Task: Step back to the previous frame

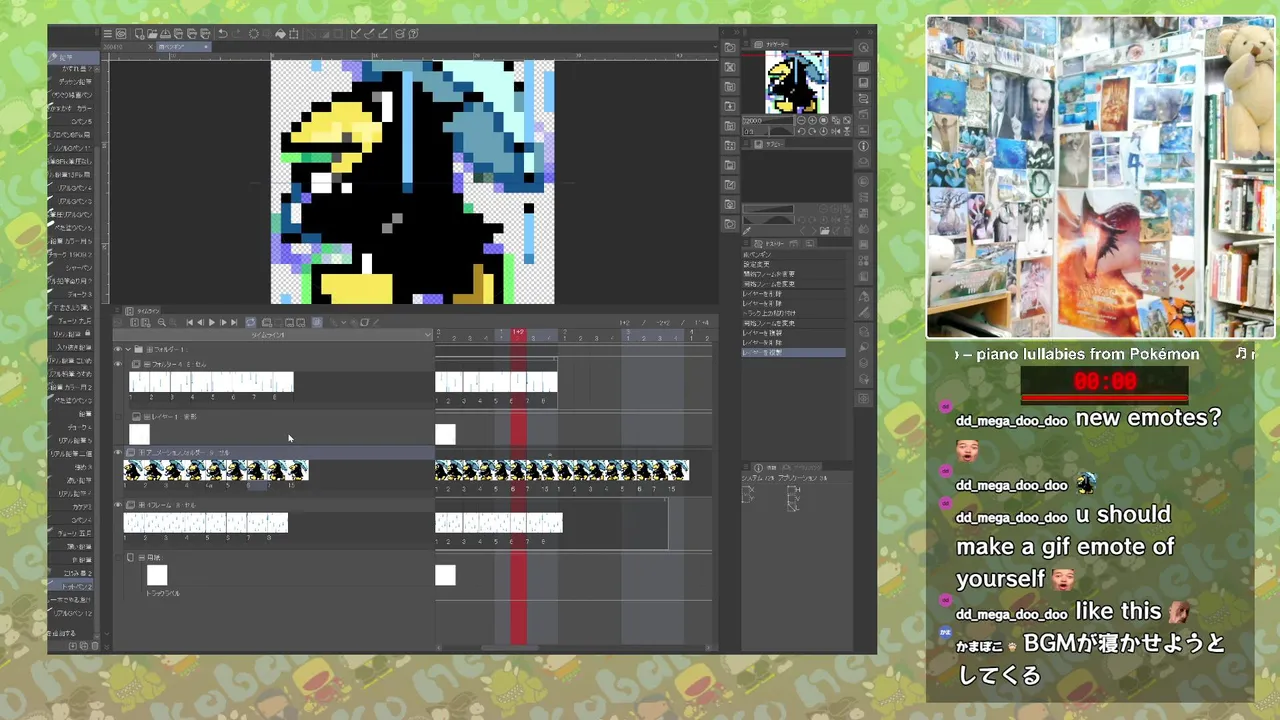Action: pyautogui.click(x=200, y=322)
